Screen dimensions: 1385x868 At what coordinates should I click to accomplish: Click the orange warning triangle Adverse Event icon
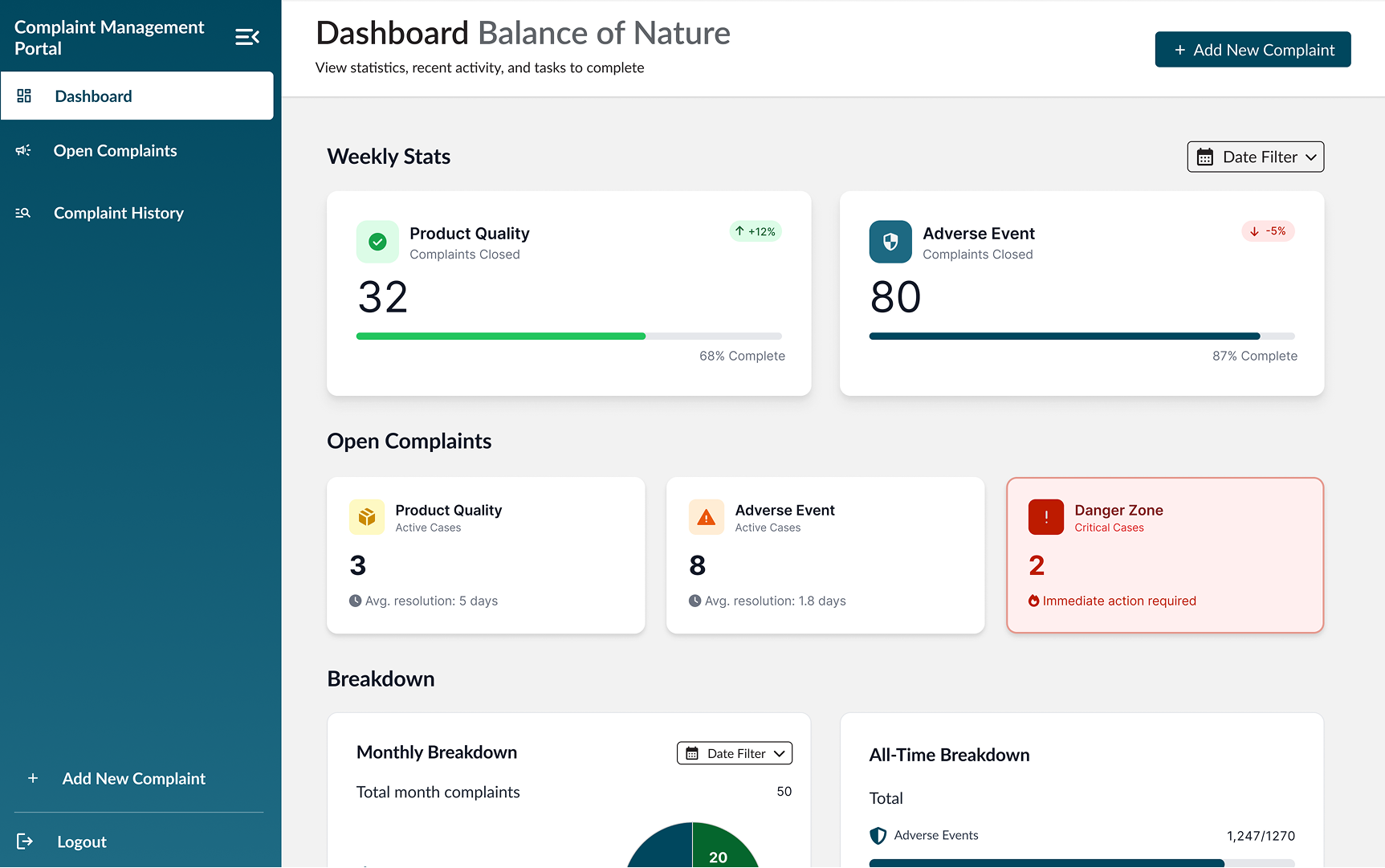706,517
